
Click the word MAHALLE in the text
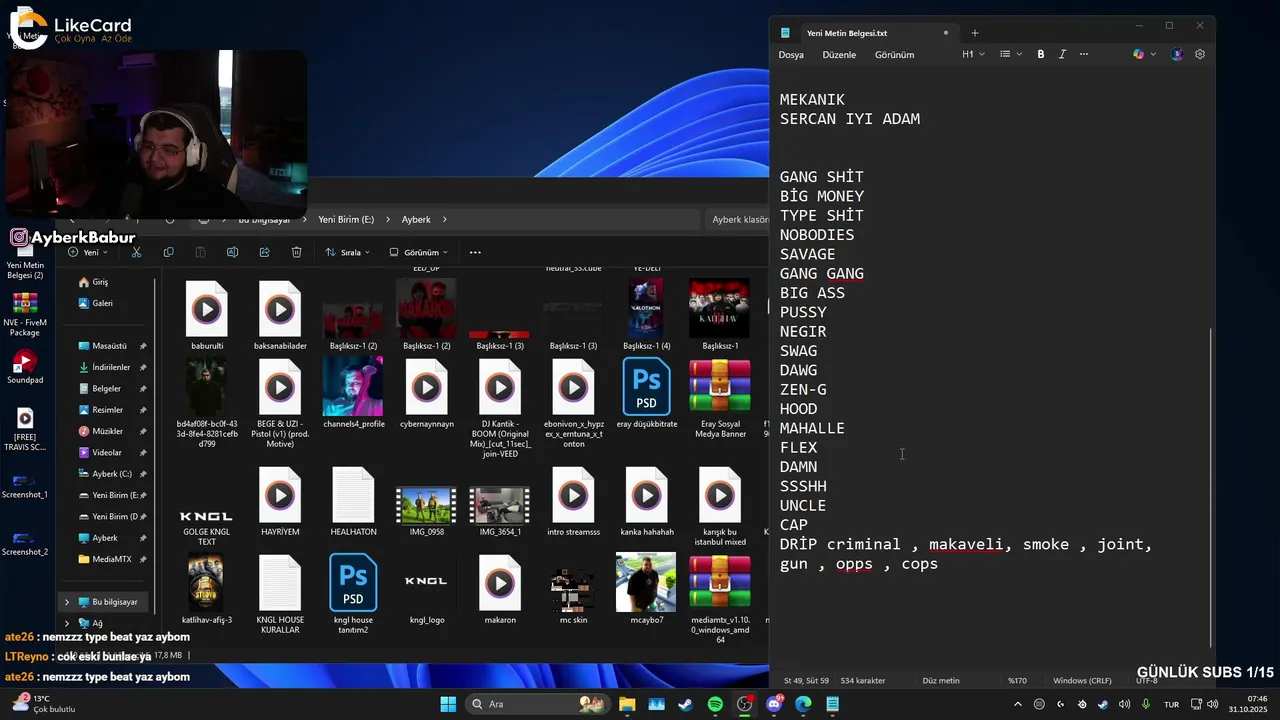pos(812,428)
